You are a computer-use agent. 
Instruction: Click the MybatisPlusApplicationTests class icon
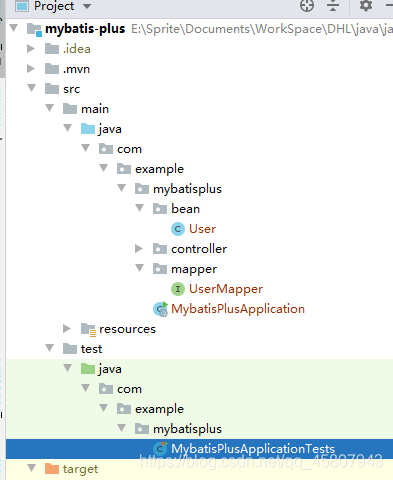(x=160, y=449)
